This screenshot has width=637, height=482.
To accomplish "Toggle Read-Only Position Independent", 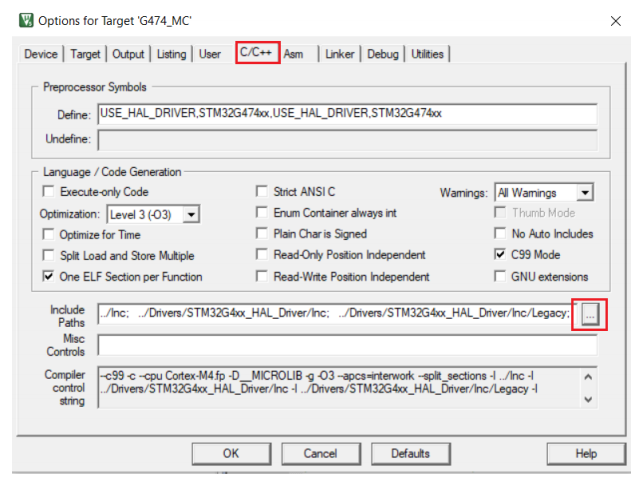I will tap(262, 255).
